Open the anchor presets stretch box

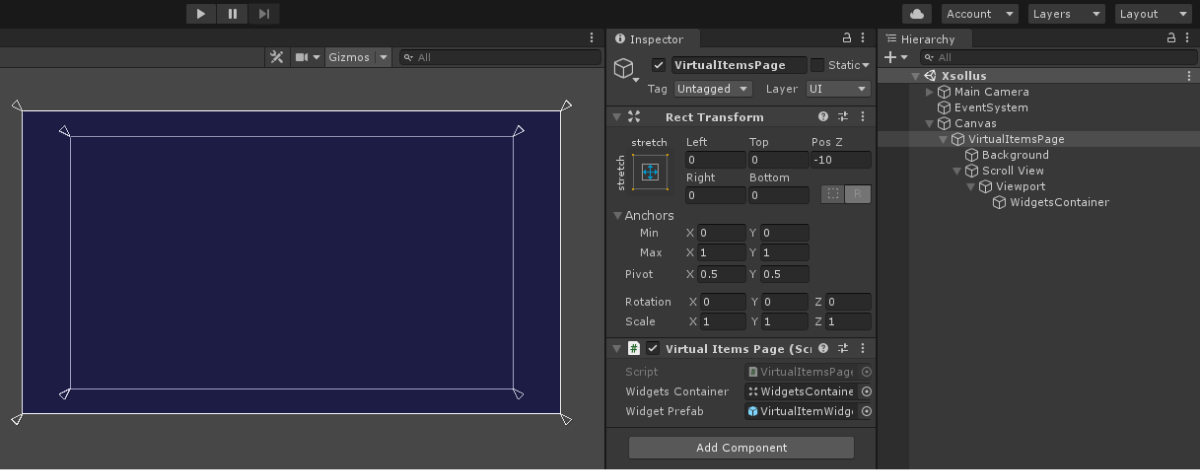649,173
